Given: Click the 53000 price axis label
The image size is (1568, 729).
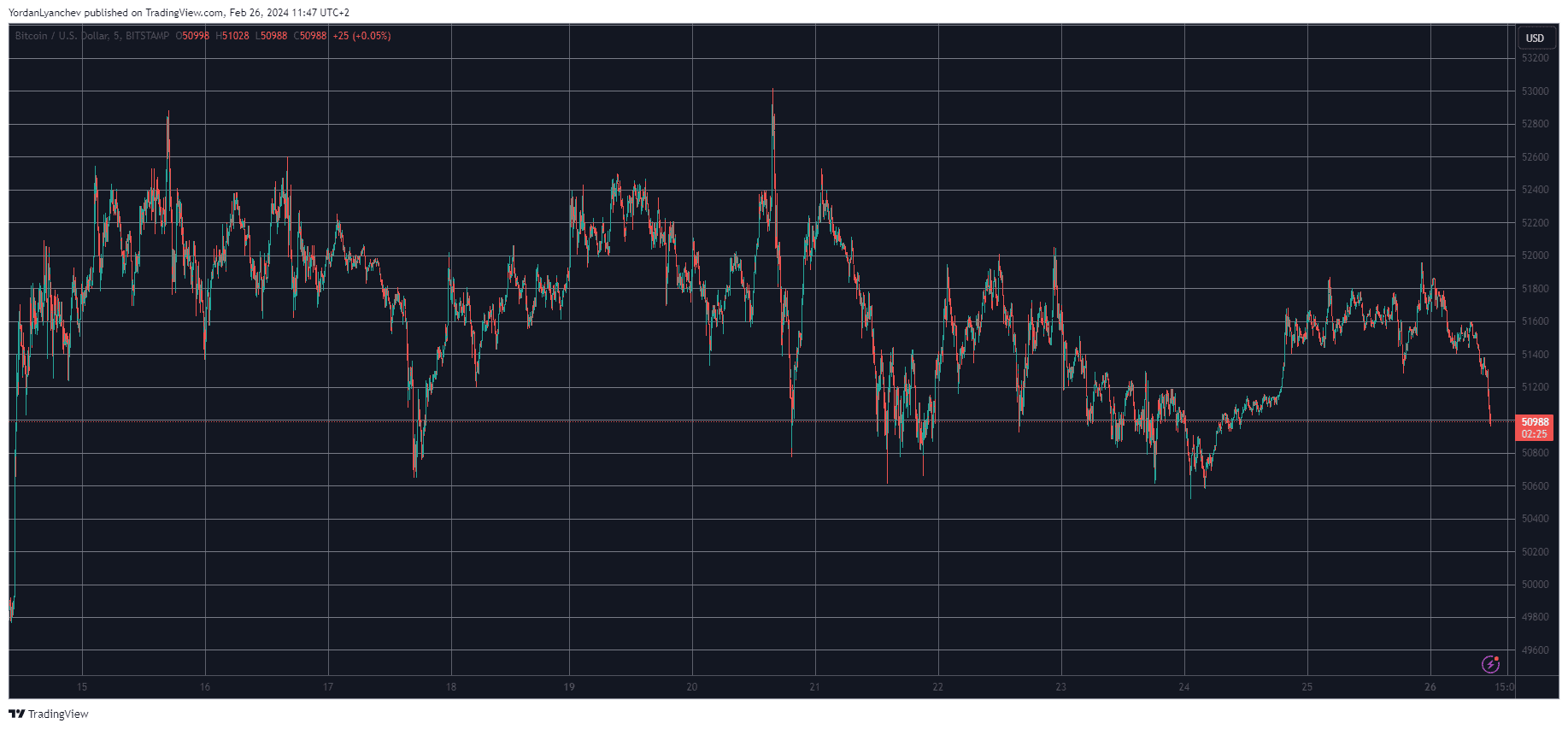Looking at the screenshot, I should coord(1535,91).
